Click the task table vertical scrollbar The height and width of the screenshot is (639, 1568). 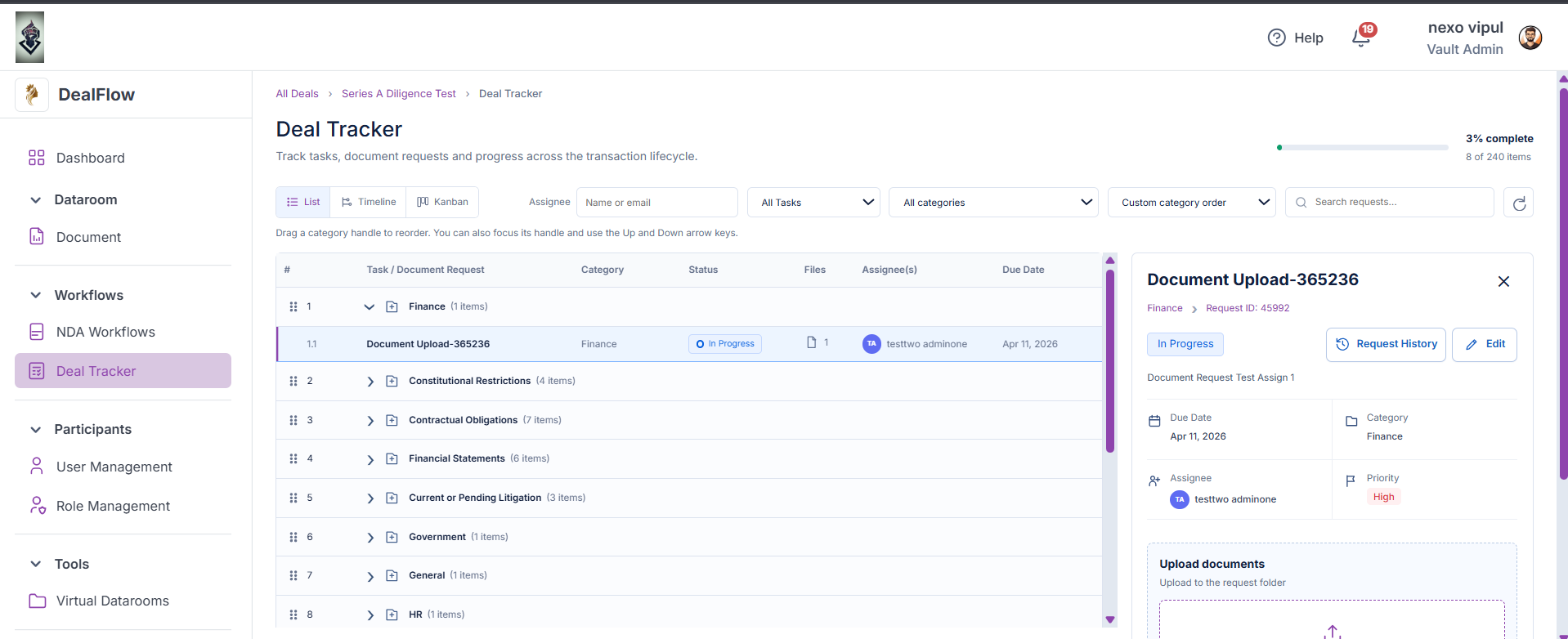(x=1110, y=361)
